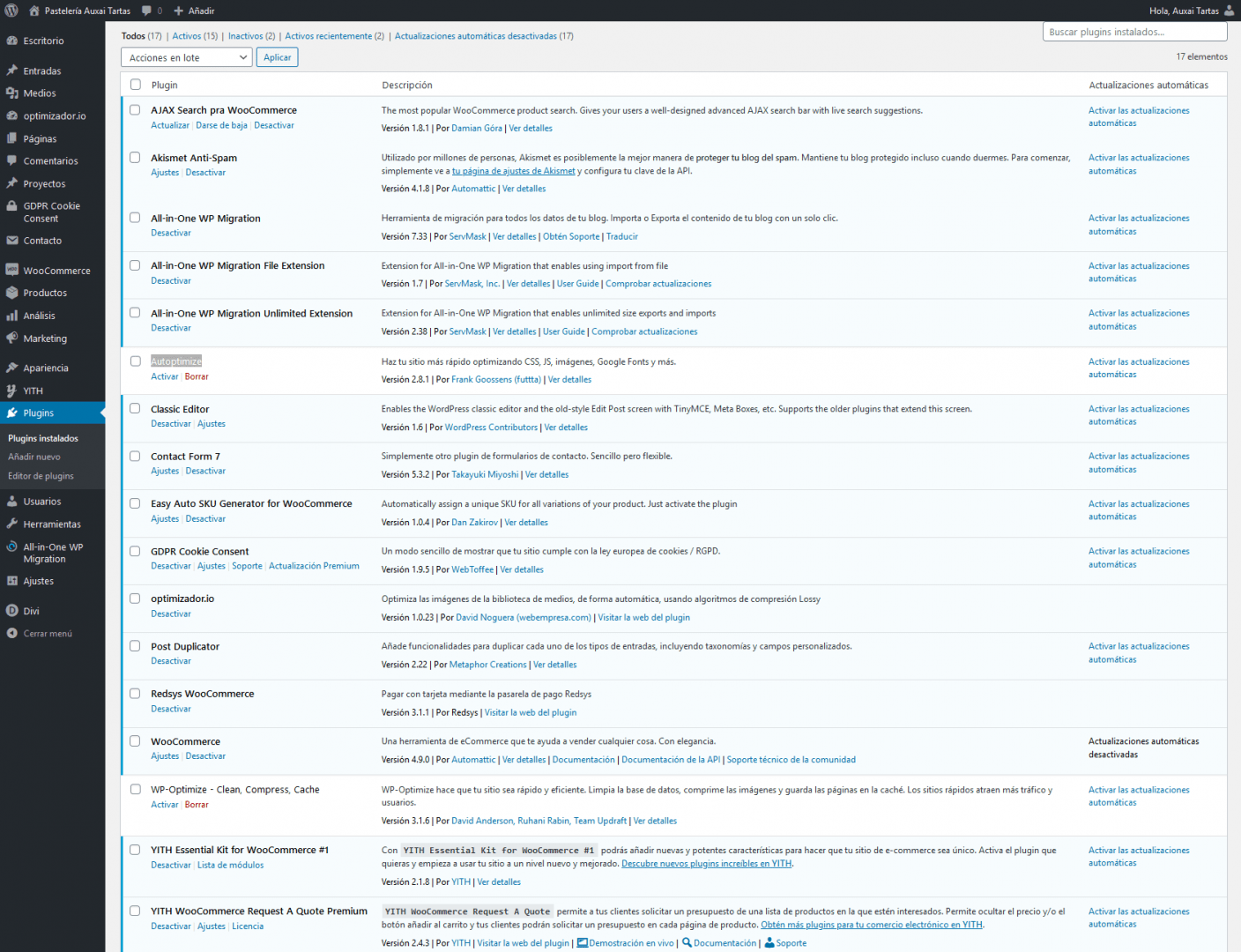Open the Ajustes sidebar icon
The image size is (1241, 952).
point(11,581)
